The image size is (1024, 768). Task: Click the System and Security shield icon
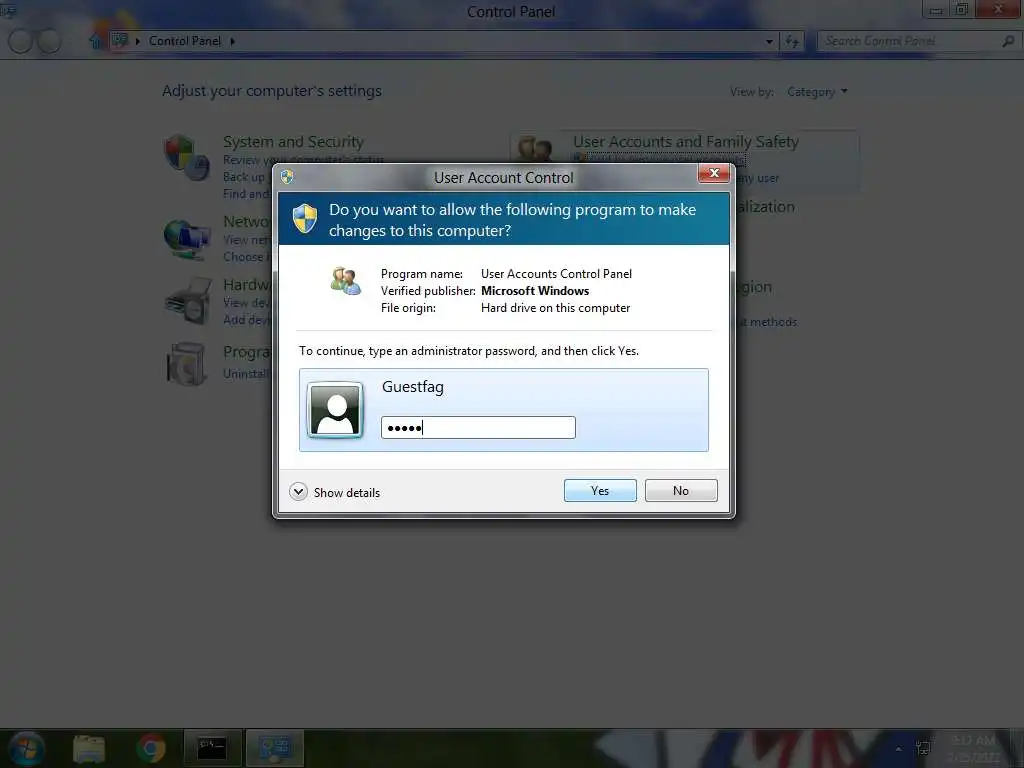[x=186, y=157]
